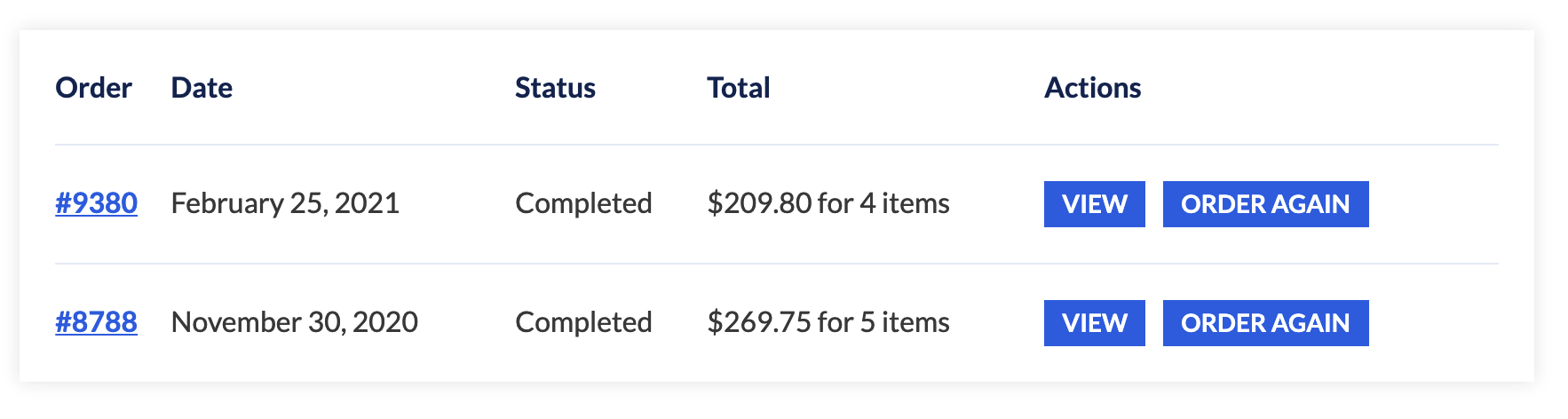The width and height of the screenshot is (1568, 419).
Task: Click Completed status of order #9380
Action: pos(583,203)
